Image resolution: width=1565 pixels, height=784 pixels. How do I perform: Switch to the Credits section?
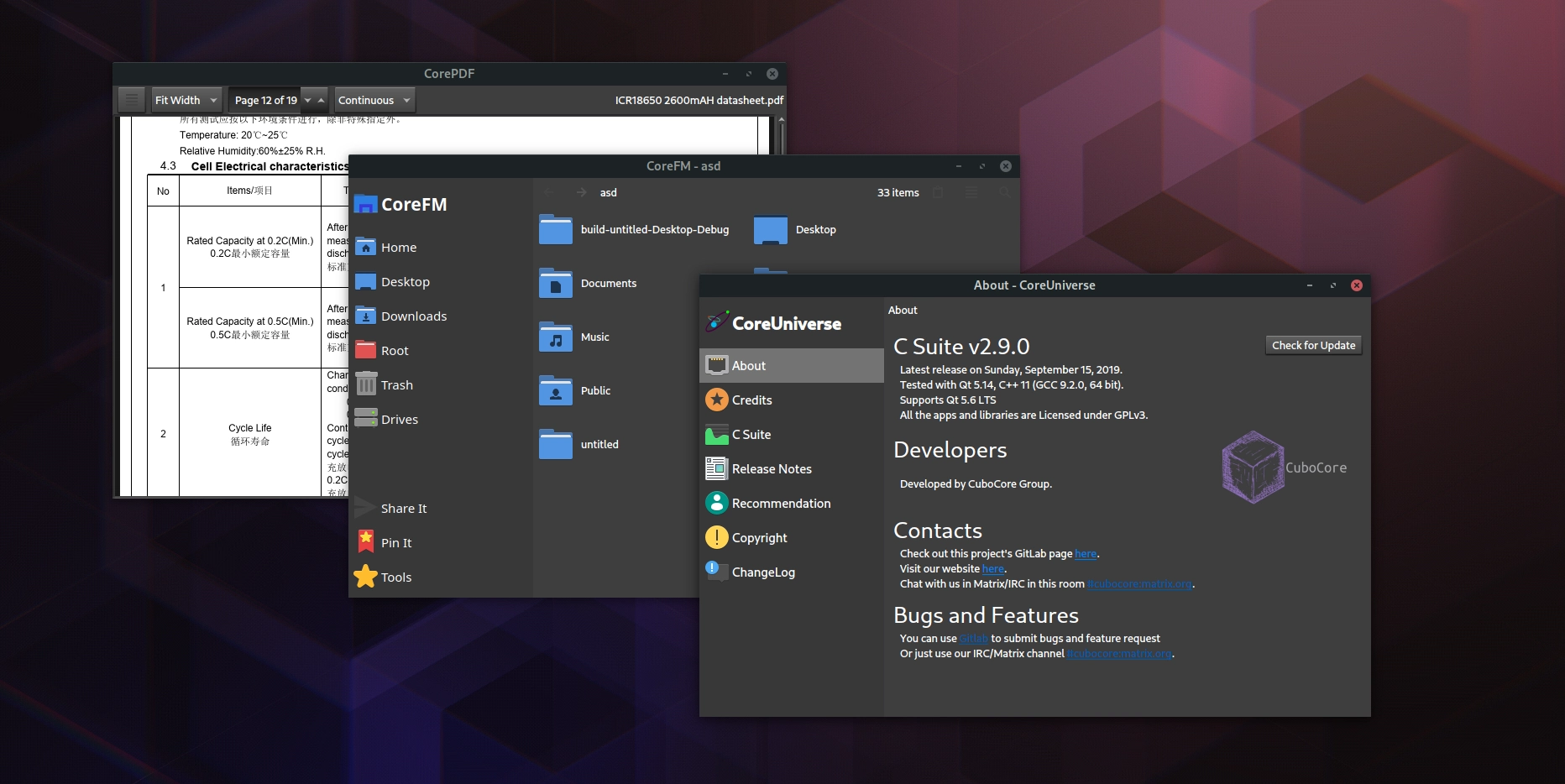[x=751, y=400]
